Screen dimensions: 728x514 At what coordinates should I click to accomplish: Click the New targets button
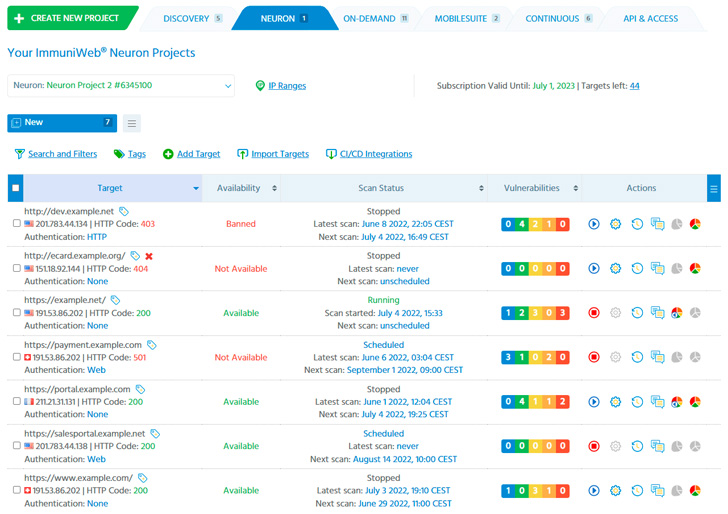(x=62, y=123)
